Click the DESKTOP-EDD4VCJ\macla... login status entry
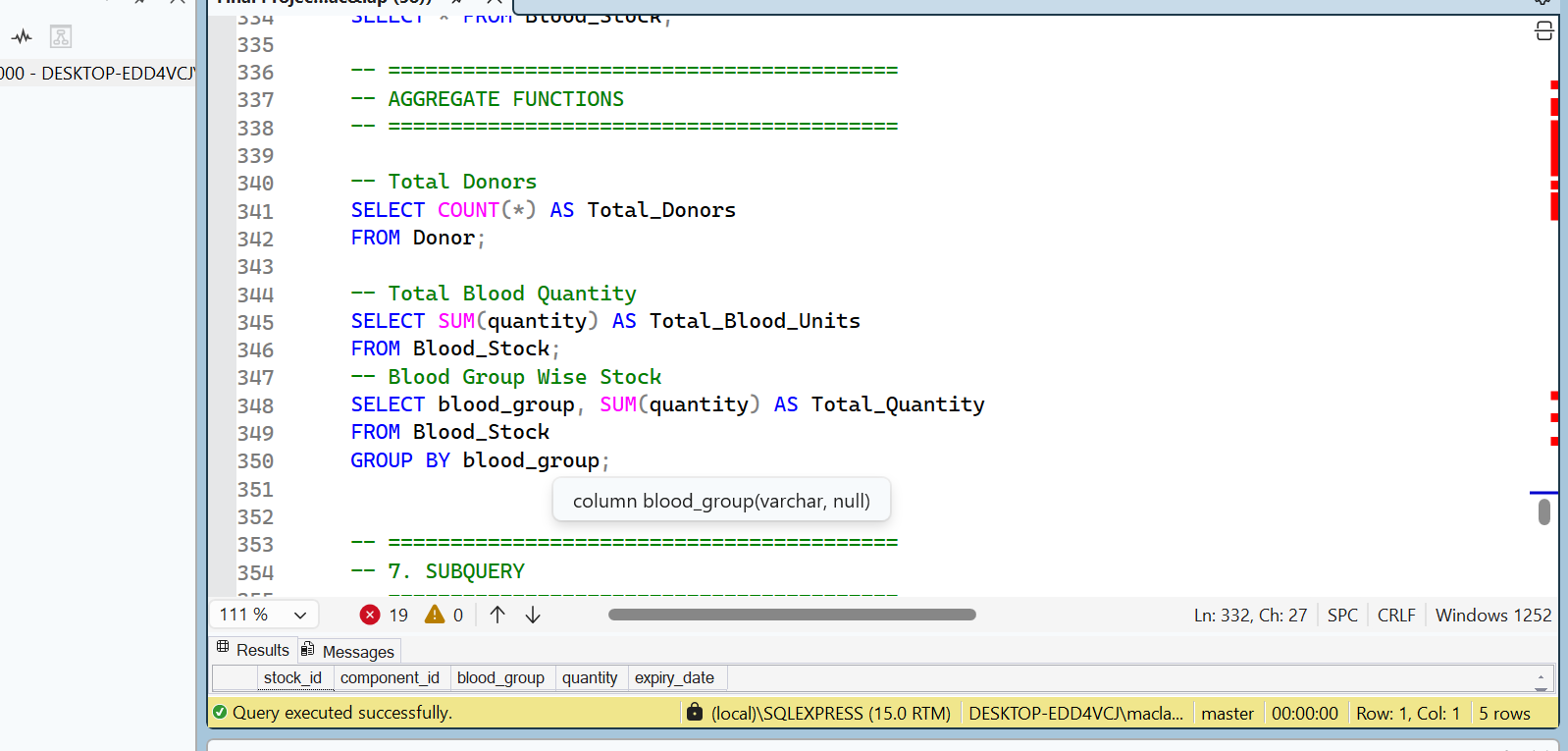 pyautogui.click(x=1075, y=714)
